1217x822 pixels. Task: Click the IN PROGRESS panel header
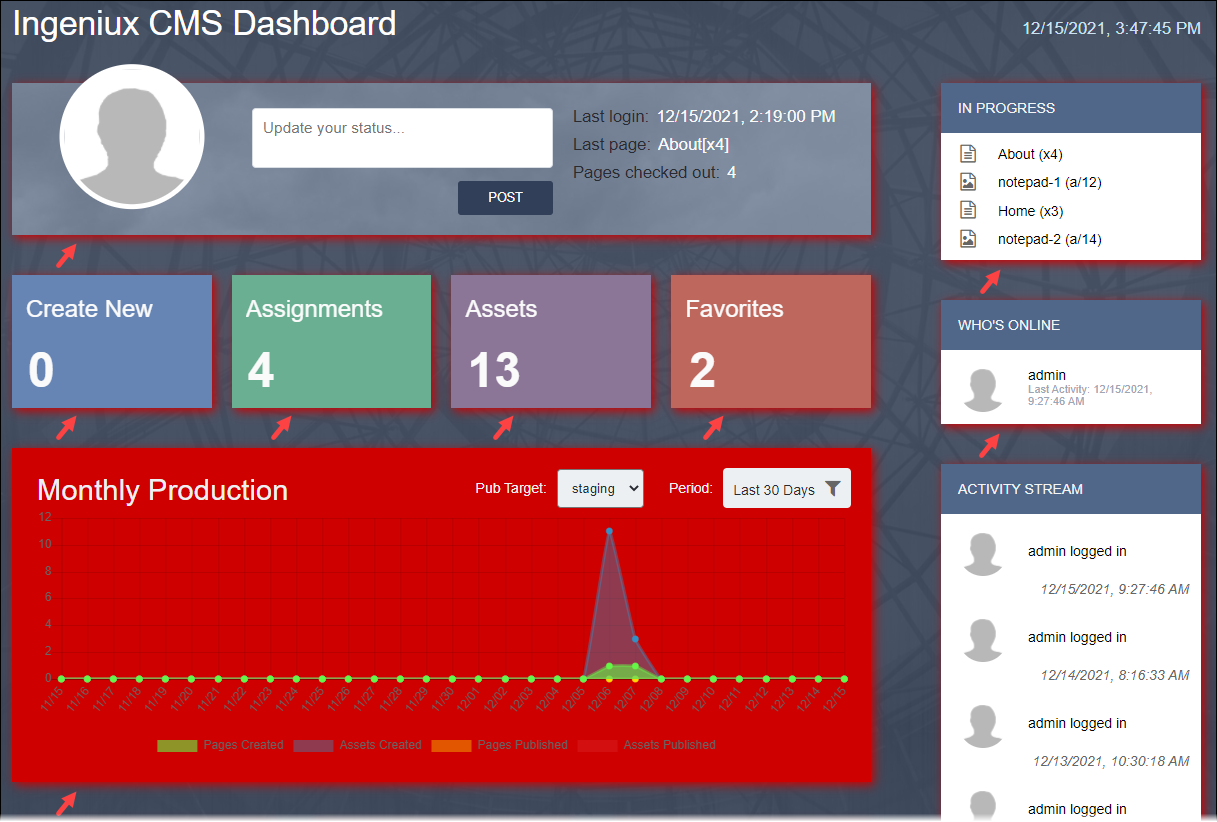[x=1071, y=108]
